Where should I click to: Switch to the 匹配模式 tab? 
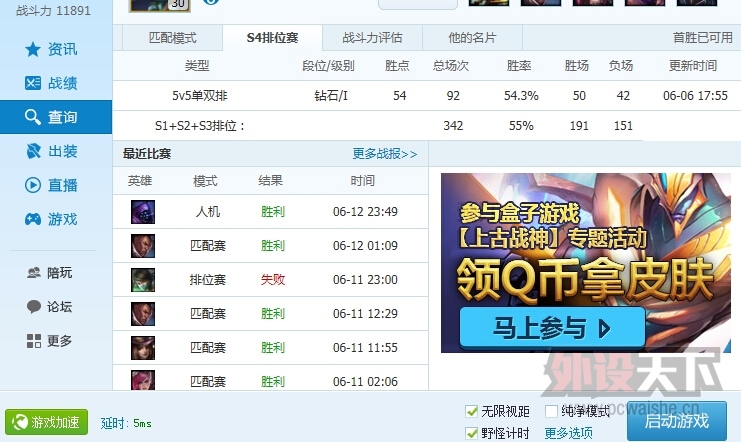172,38
